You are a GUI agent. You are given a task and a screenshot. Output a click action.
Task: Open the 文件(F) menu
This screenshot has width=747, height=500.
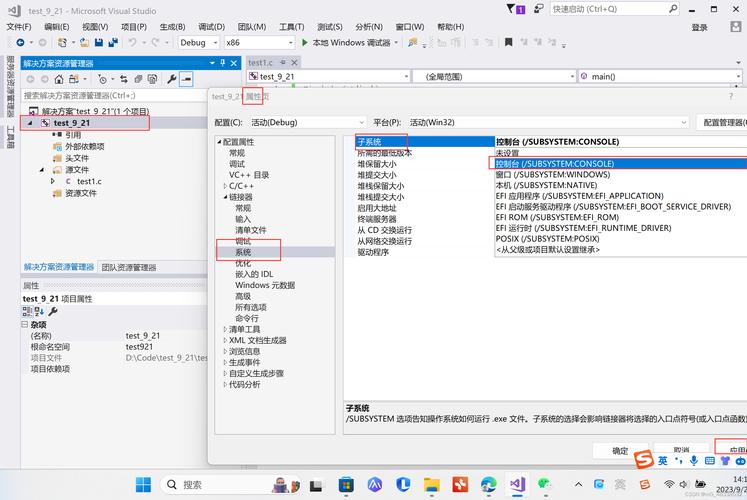tap(19, 27)
